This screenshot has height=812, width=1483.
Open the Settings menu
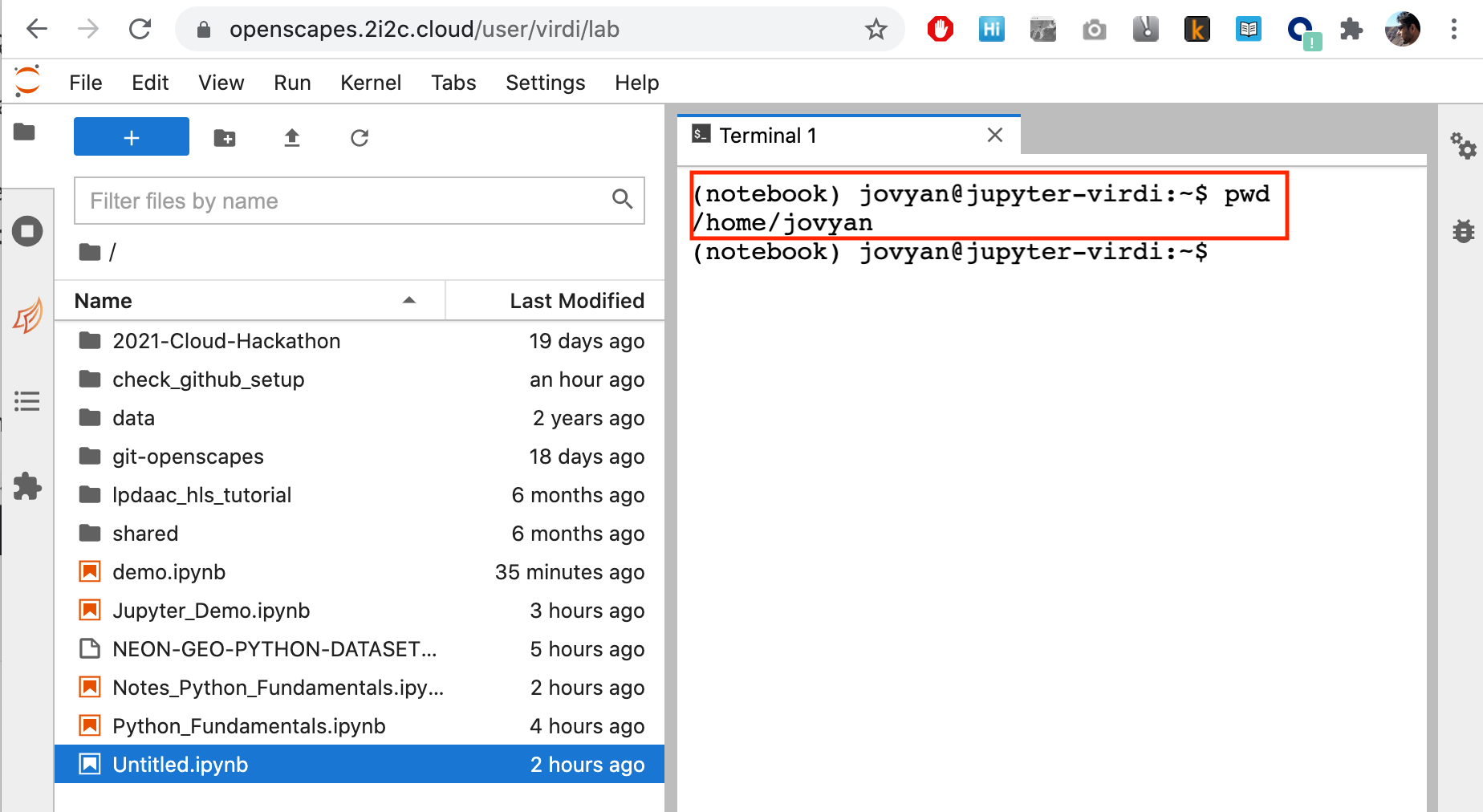(545, 83)
